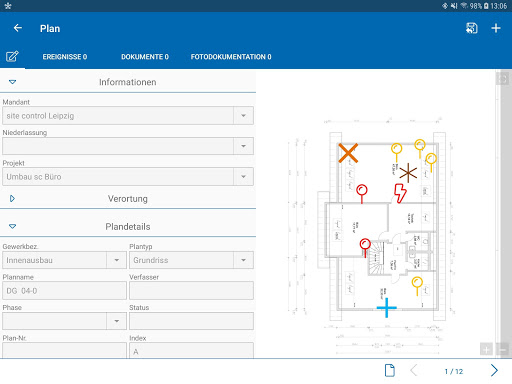Select the red lightning bolt marker

click(400, 193)
